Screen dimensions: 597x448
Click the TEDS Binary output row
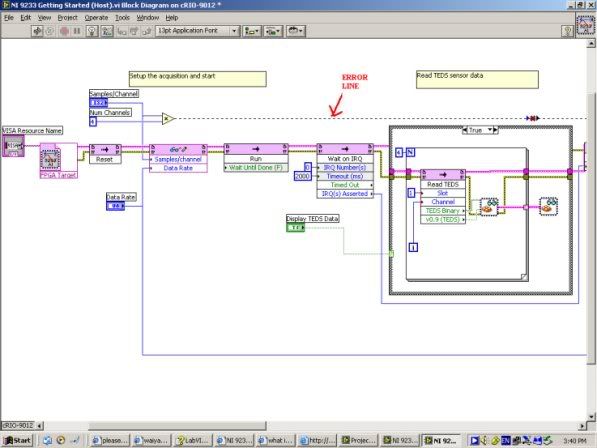pos(443,210)
